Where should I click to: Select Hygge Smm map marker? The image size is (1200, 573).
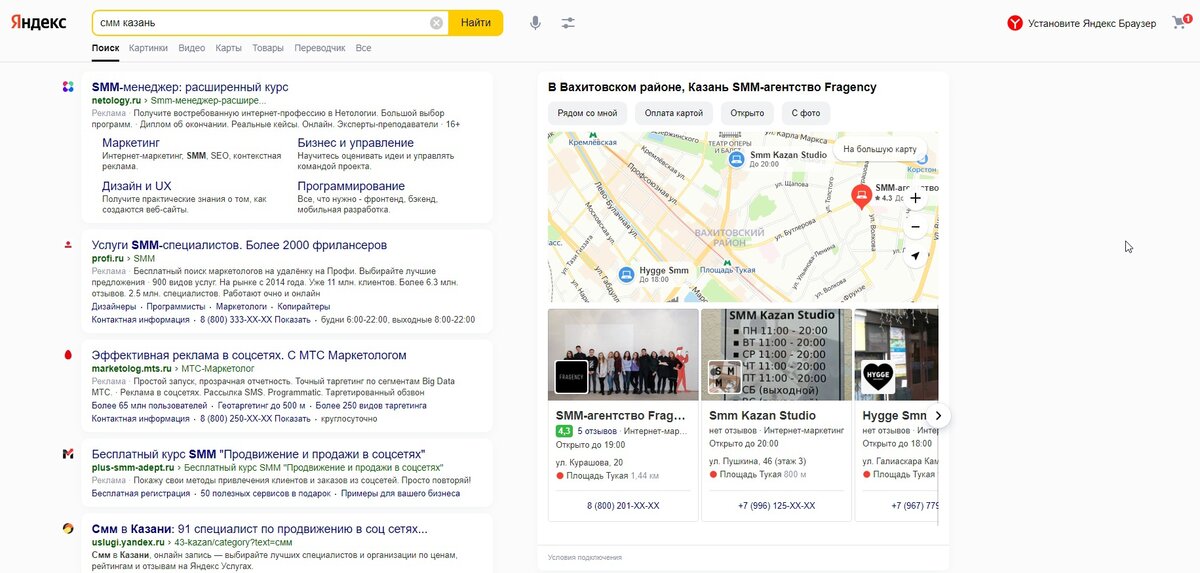[626, 274]
